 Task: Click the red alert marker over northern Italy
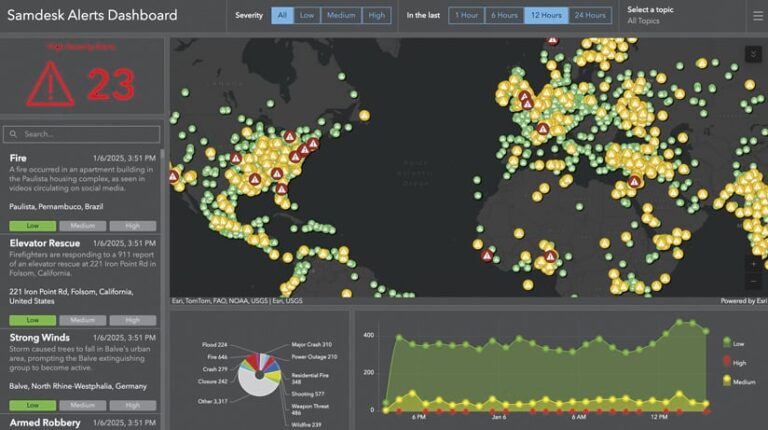(x=542, y=129)
